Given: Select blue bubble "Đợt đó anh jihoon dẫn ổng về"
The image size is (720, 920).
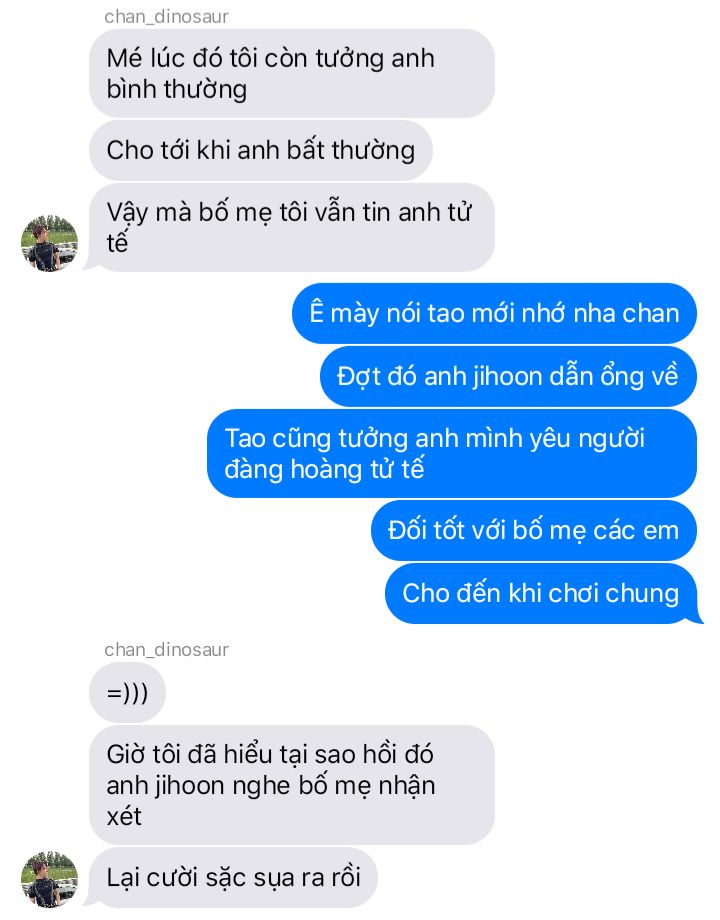Looking at the screenshot, I should [508, 376].
